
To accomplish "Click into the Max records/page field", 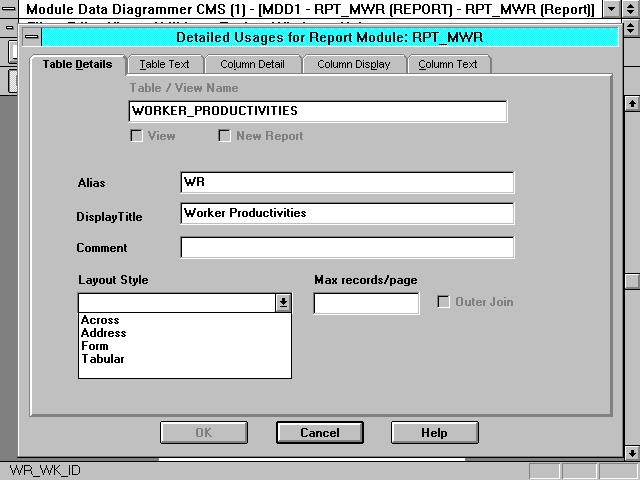I will [x=366, y=303].
